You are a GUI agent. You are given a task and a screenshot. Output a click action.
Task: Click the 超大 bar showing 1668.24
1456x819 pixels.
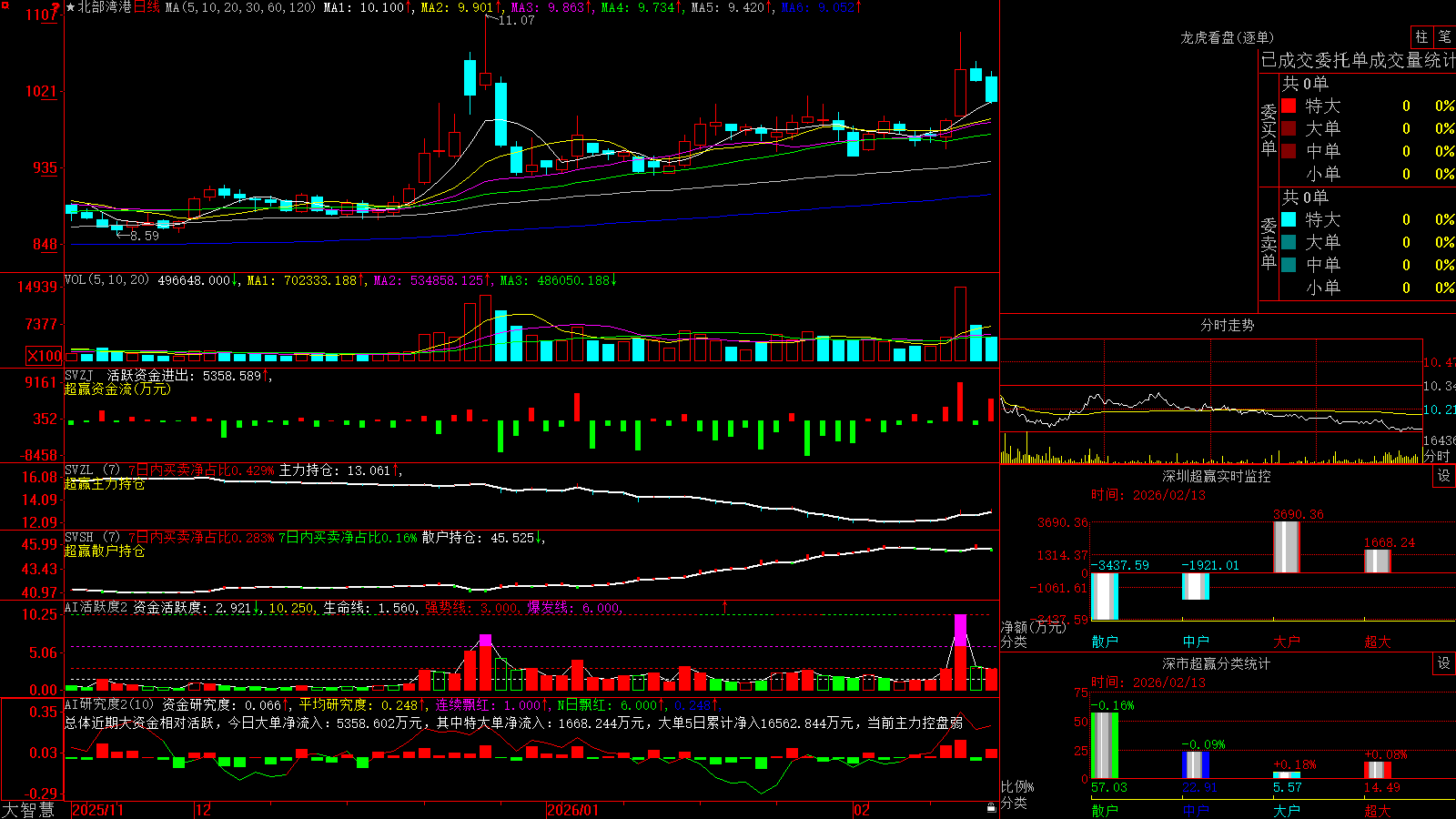(x=1377, y=561)
